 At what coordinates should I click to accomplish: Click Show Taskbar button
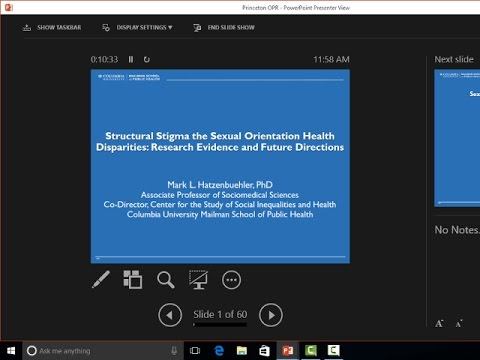[52, 27]
